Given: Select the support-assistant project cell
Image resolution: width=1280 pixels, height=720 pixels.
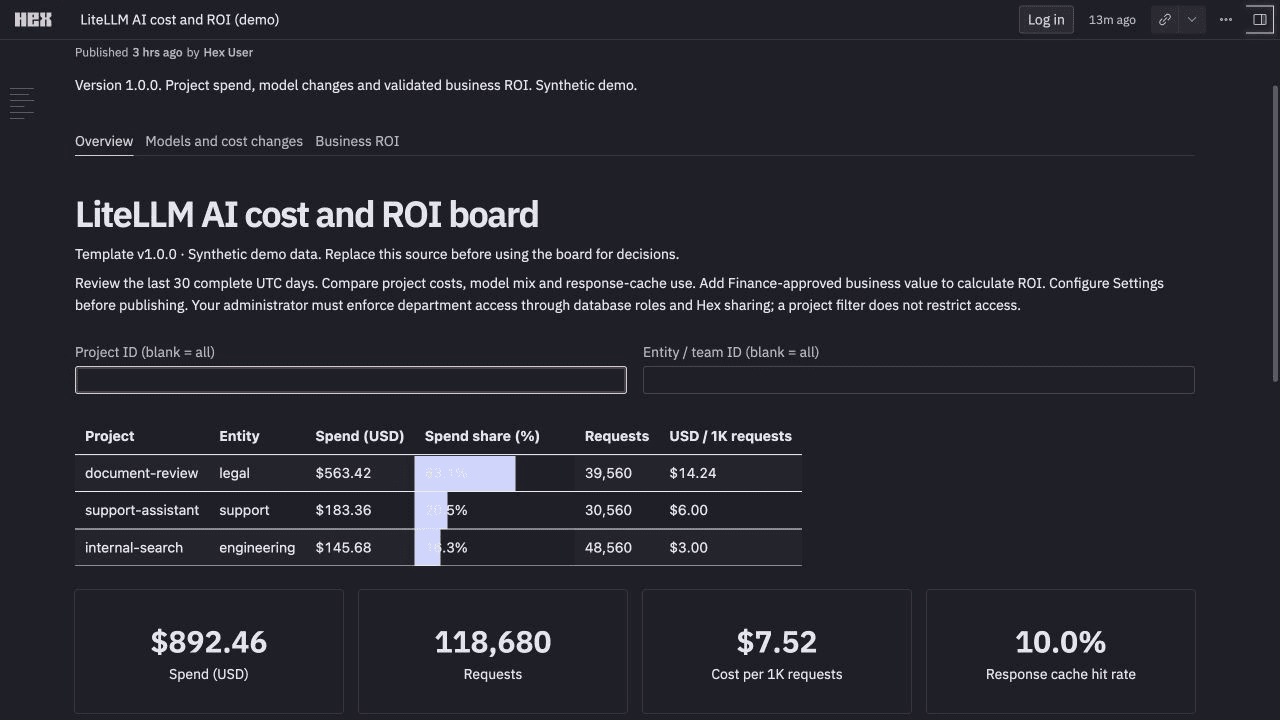Looking at the screenshot, I should pyautogui.click(x=142, y=510).
